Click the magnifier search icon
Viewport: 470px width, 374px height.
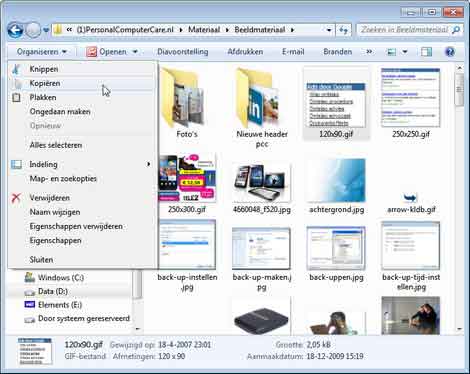click(x=456, y=30)
